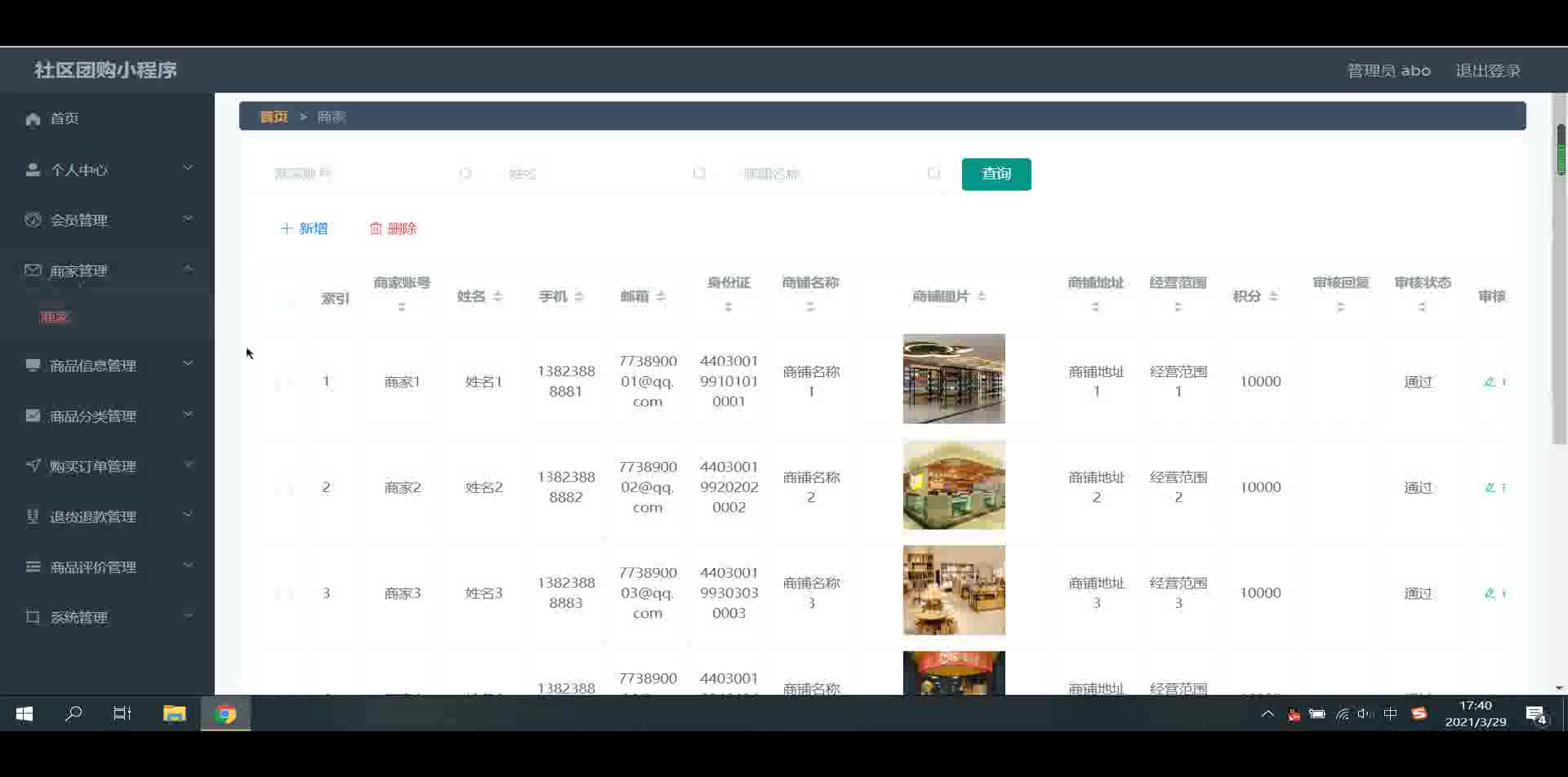Open Windows notification center icon
This screenshot has width=1568, height=777.
1536,715
